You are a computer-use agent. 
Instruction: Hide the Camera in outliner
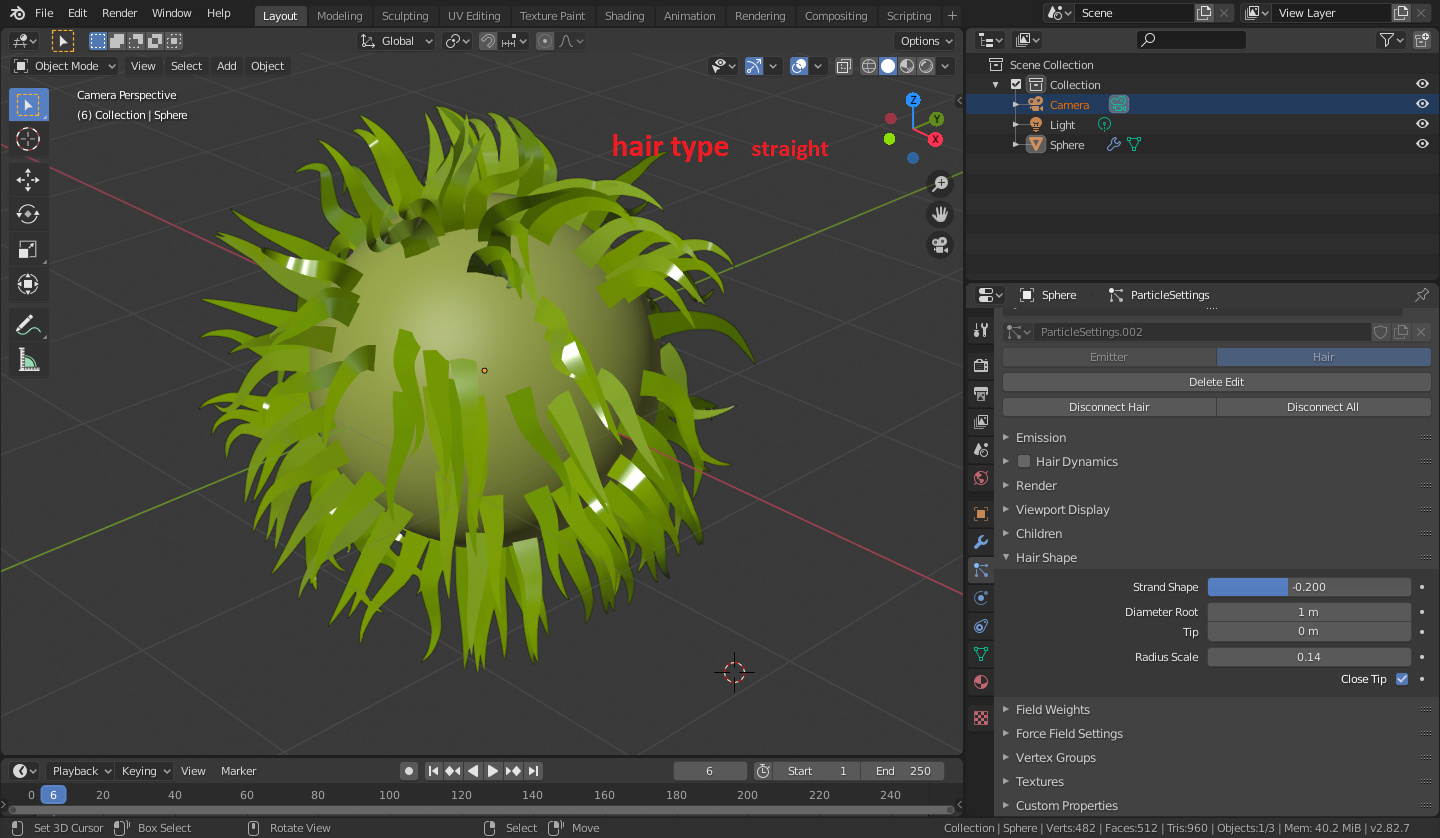pos(1422,104)
